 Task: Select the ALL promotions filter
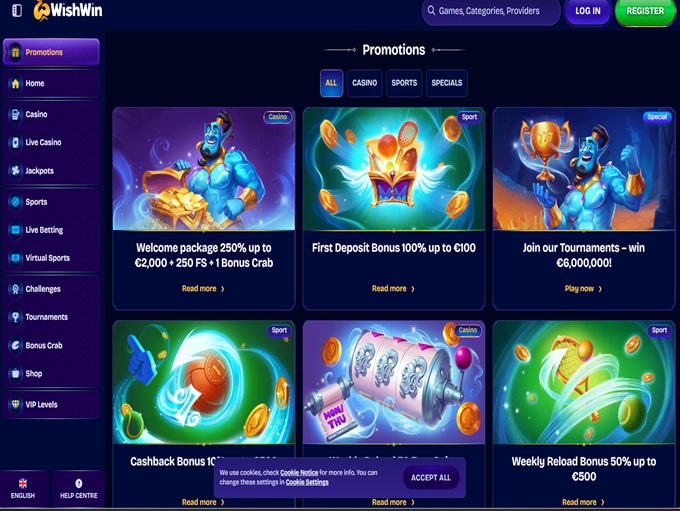(331, 83)
